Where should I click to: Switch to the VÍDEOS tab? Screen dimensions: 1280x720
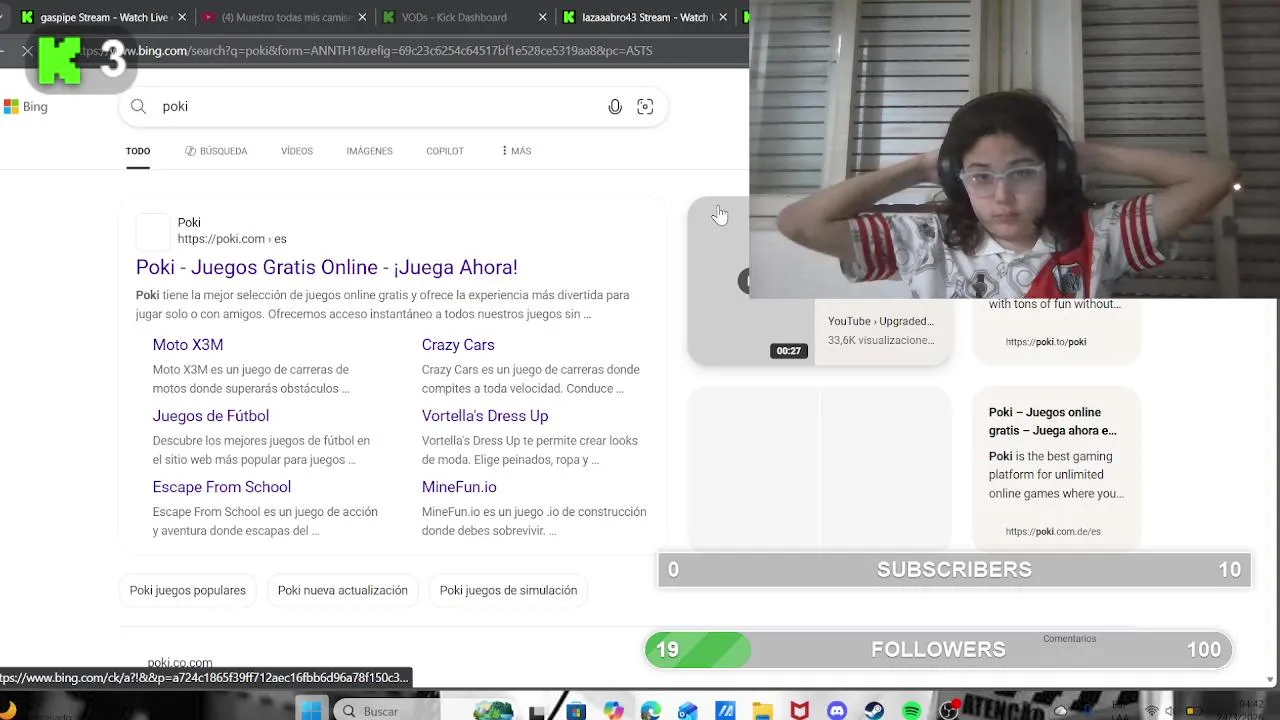(x=297, y=151)
